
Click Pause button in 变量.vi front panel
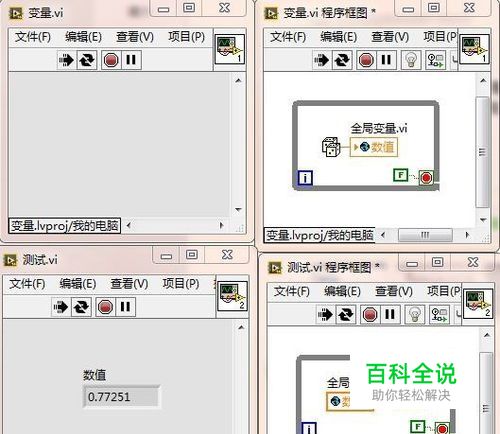(131, 60)
